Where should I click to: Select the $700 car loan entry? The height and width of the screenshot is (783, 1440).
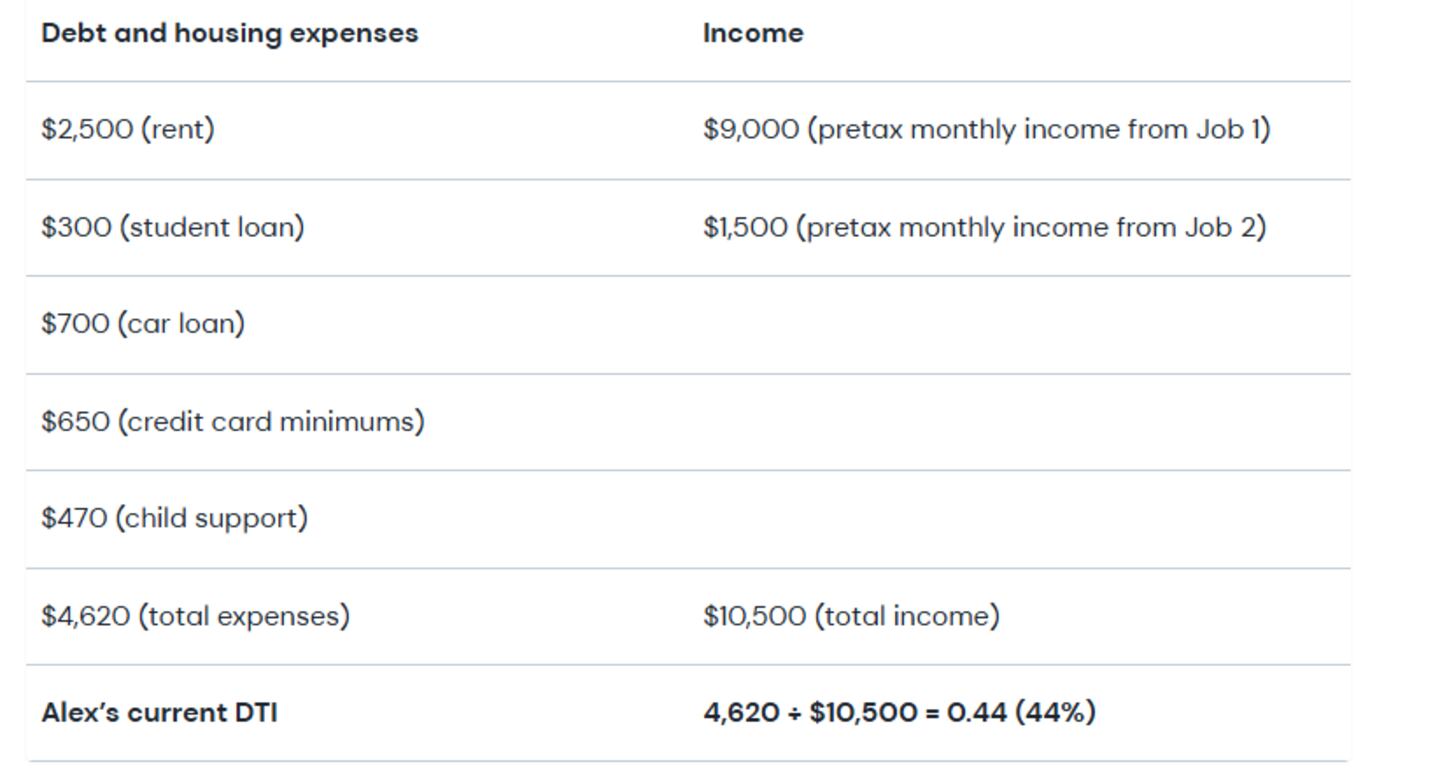[x=143, y=324]
